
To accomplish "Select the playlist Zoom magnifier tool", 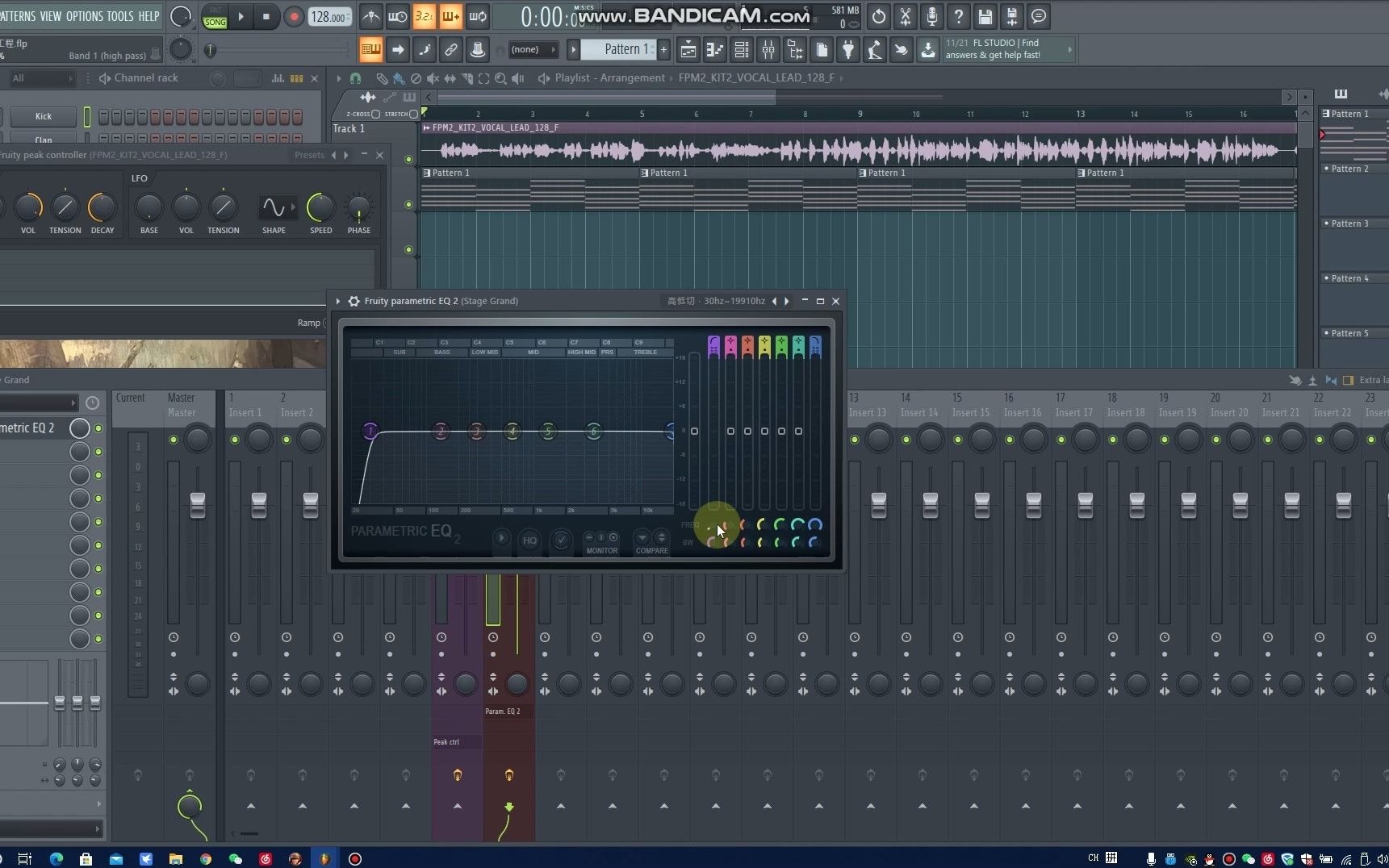I will pos(500,78).
